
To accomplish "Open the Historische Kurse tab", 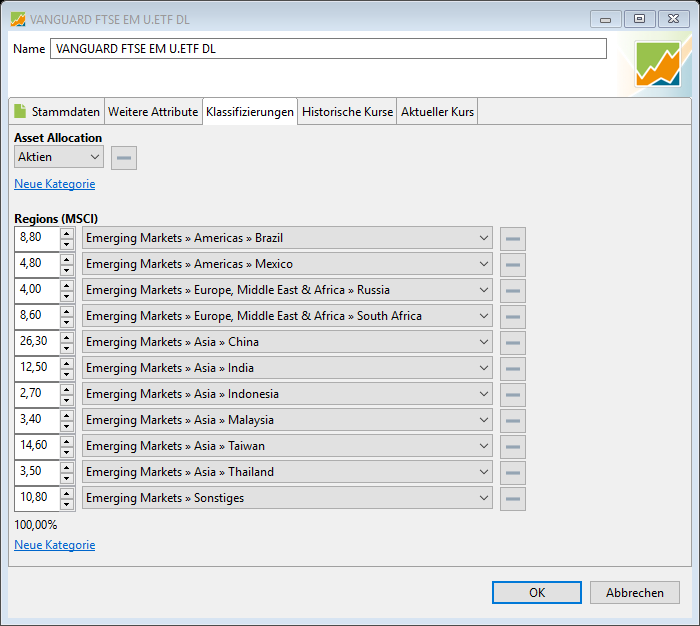I will [347, 112].
